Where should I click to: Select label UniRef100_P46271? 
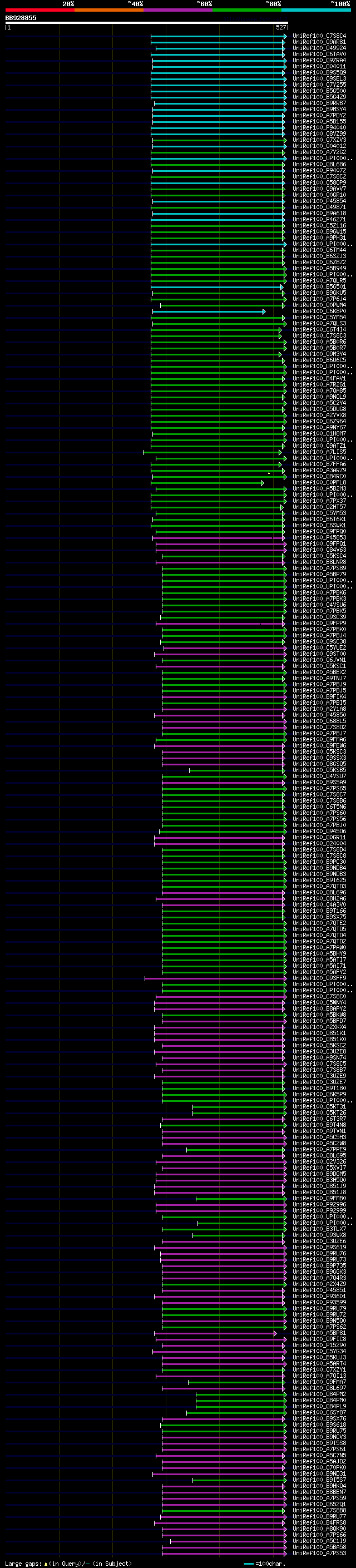(x=319, y=220)
